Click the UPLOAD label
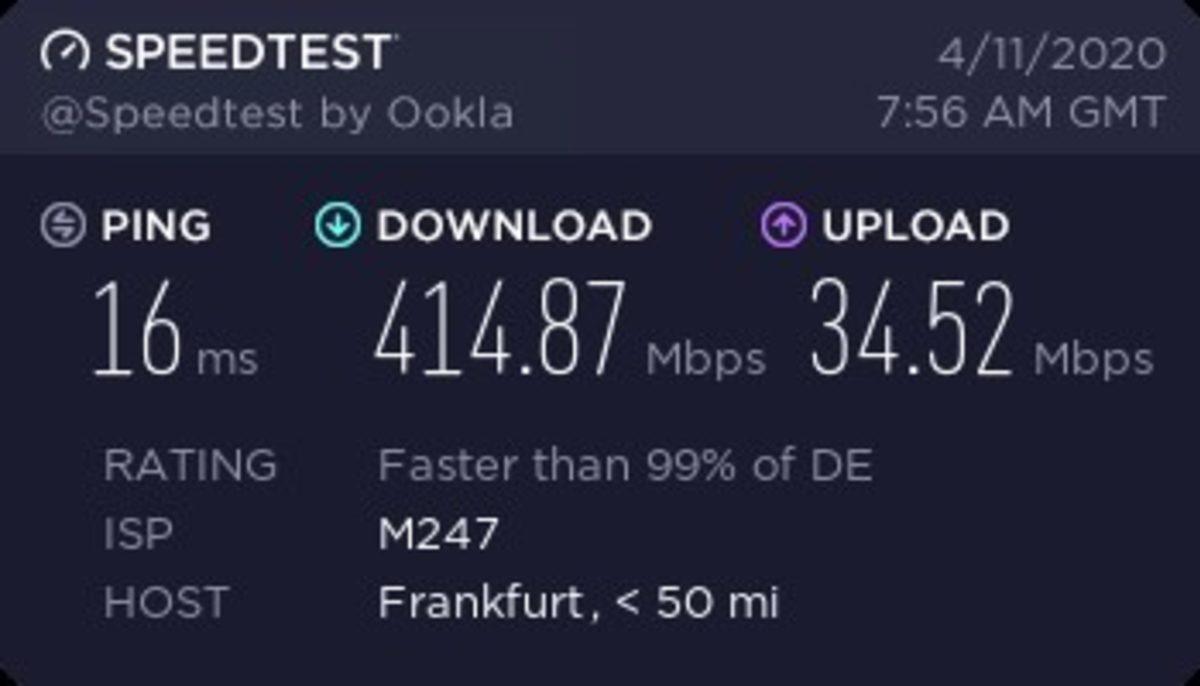 915,227
